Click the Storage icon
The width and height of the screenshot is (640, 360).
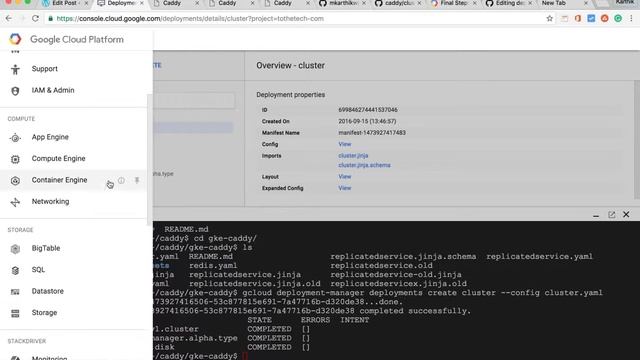point(15,313)
